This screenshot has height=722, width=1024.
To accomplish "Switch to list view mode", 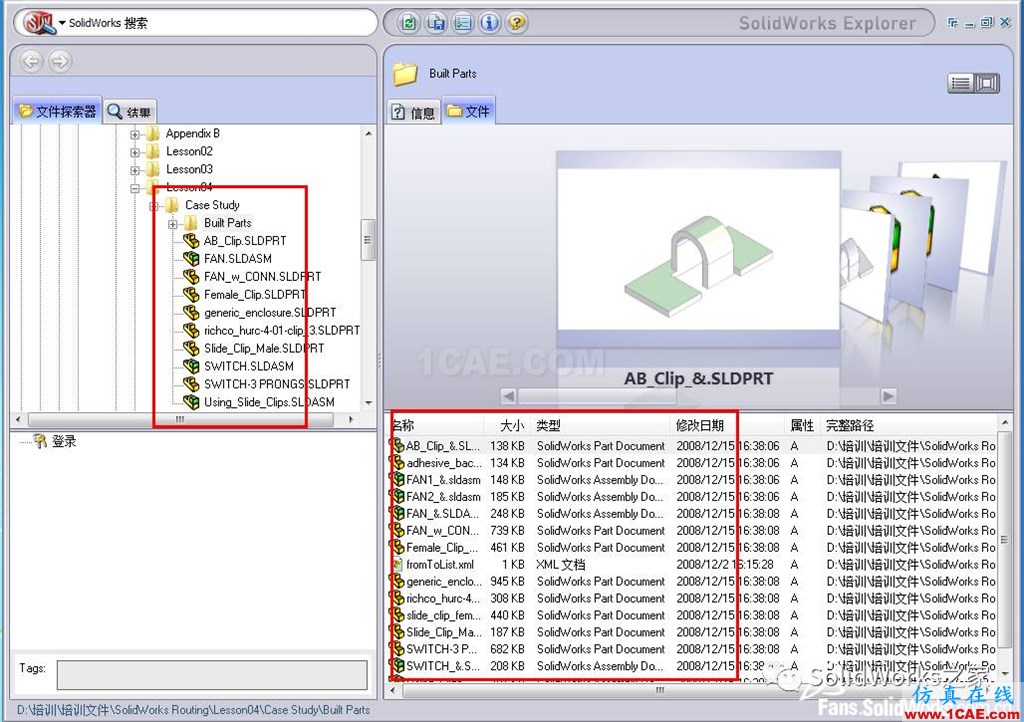I will click(x=961, y=83).
